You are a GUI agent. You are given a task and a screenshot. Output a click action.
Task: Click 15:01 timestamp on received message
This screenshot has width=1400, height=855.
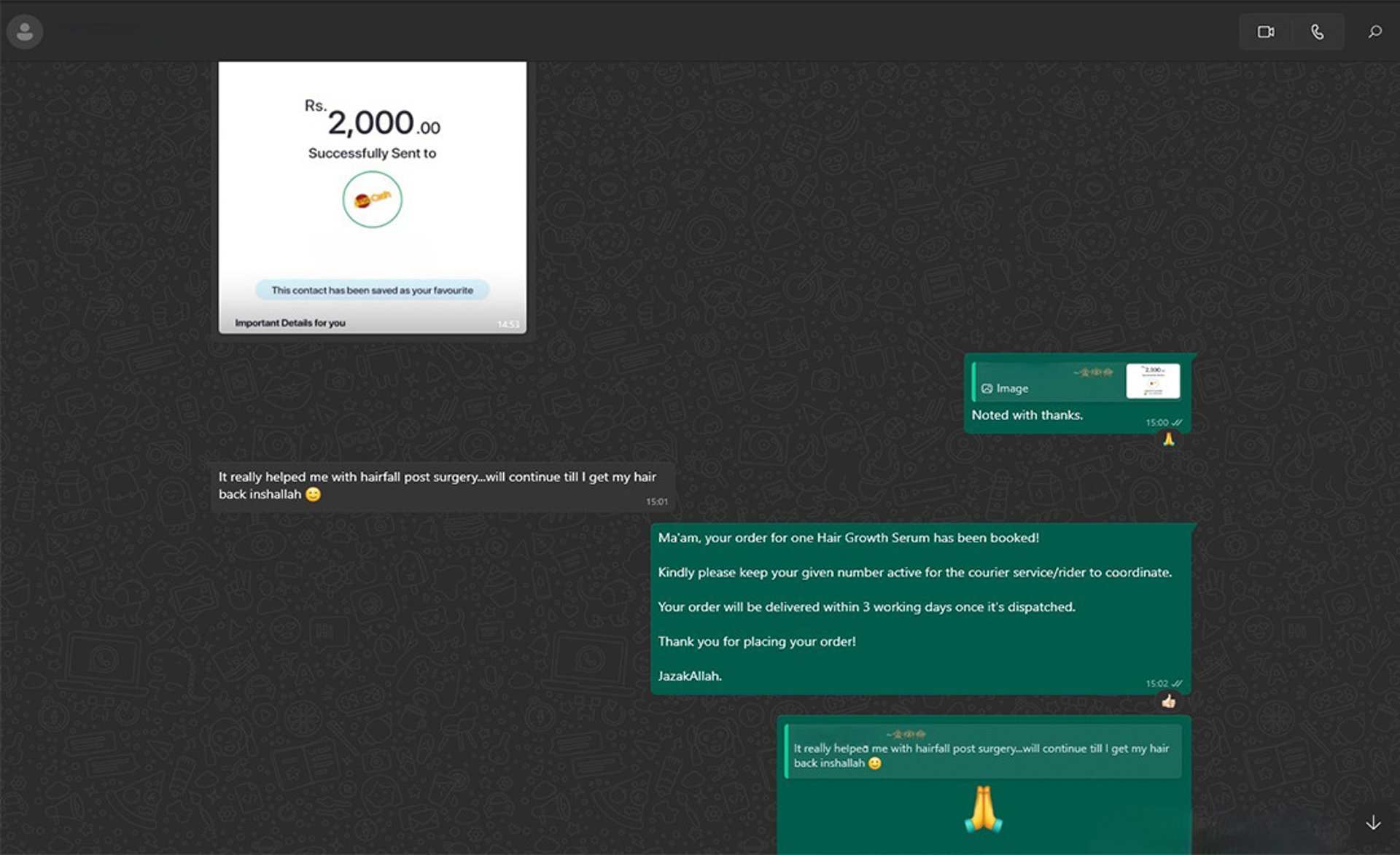point(656,501)
